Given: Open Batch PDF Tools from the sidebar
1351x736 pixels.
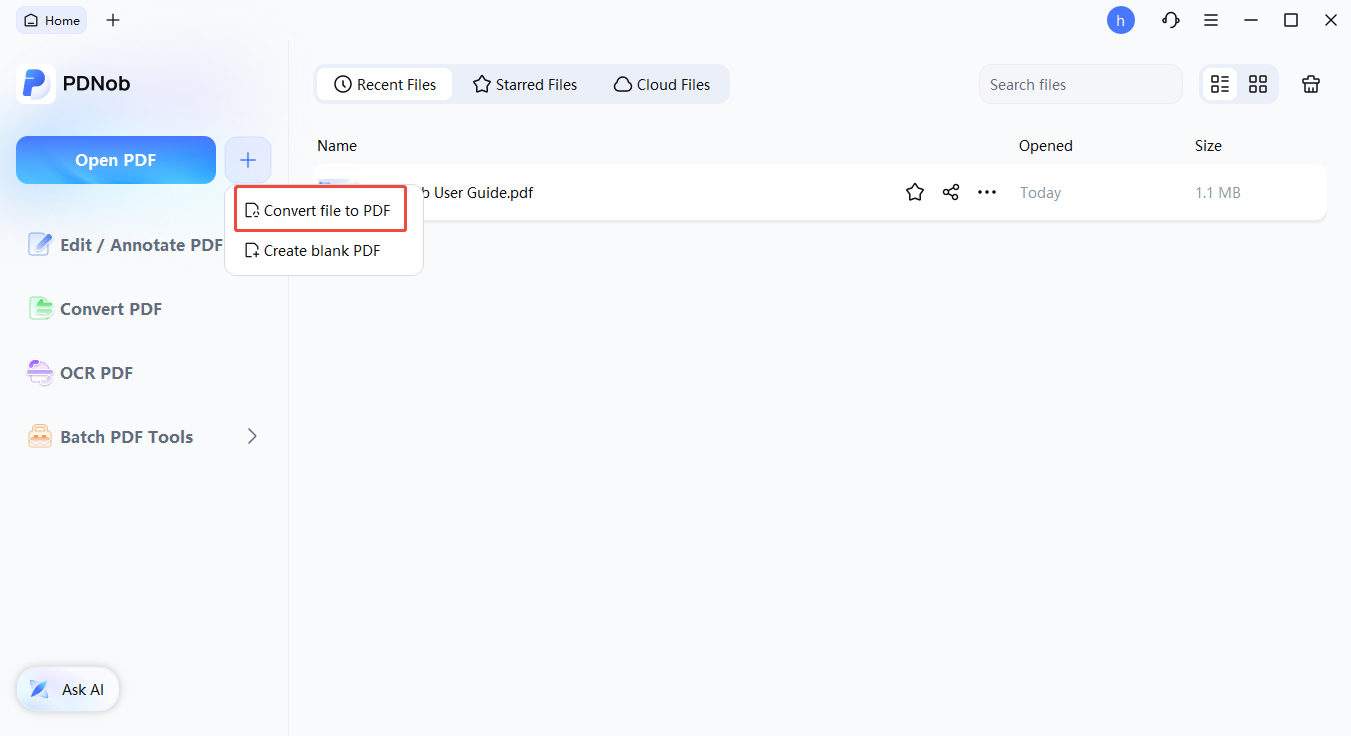Looking at the screenshot, I should click(x=125, y=436).
